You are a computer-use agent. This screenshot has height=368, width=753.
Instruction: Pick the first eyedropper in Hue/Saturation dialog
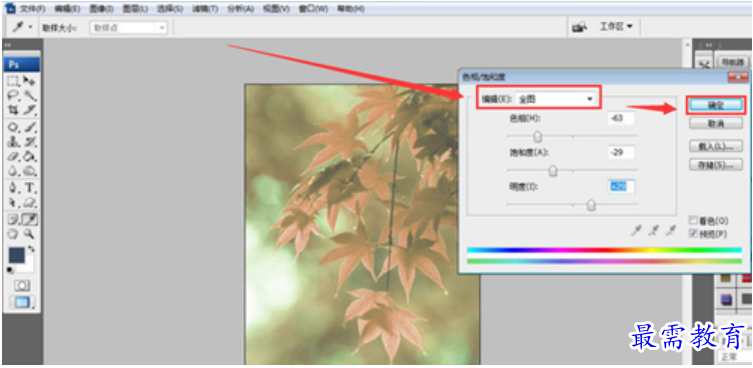pos(636,231)
